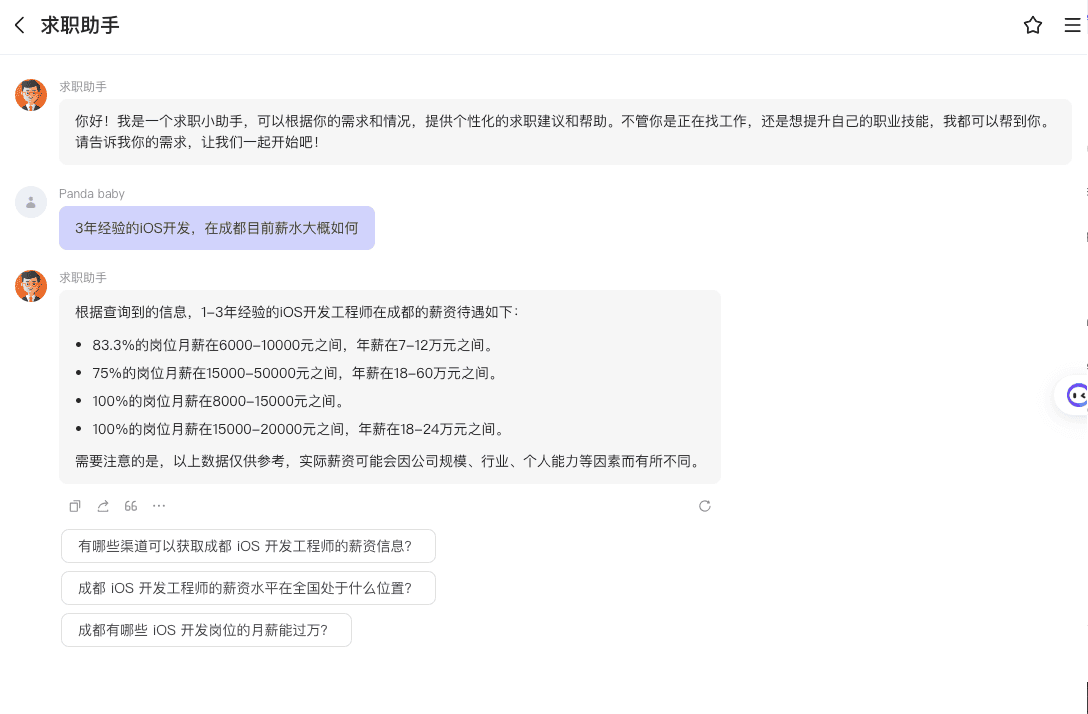Image resolution: width=1088 pixels, height=714 pixels.
Task: Regenerate the answer with the refresh icon
Action: 705,506
